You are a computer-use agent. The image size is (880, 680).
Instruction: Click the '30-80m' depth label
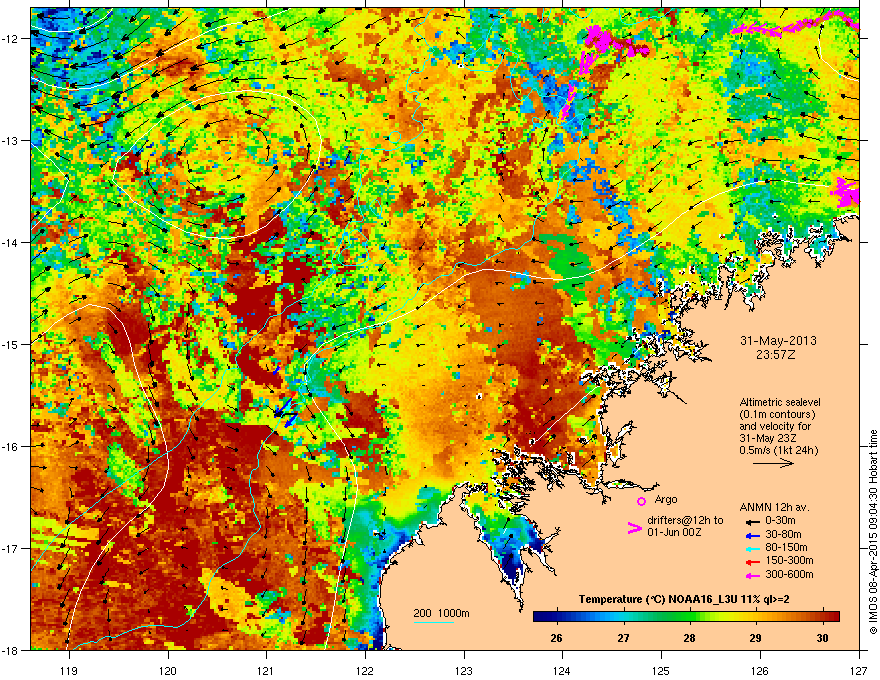[783, 534]
